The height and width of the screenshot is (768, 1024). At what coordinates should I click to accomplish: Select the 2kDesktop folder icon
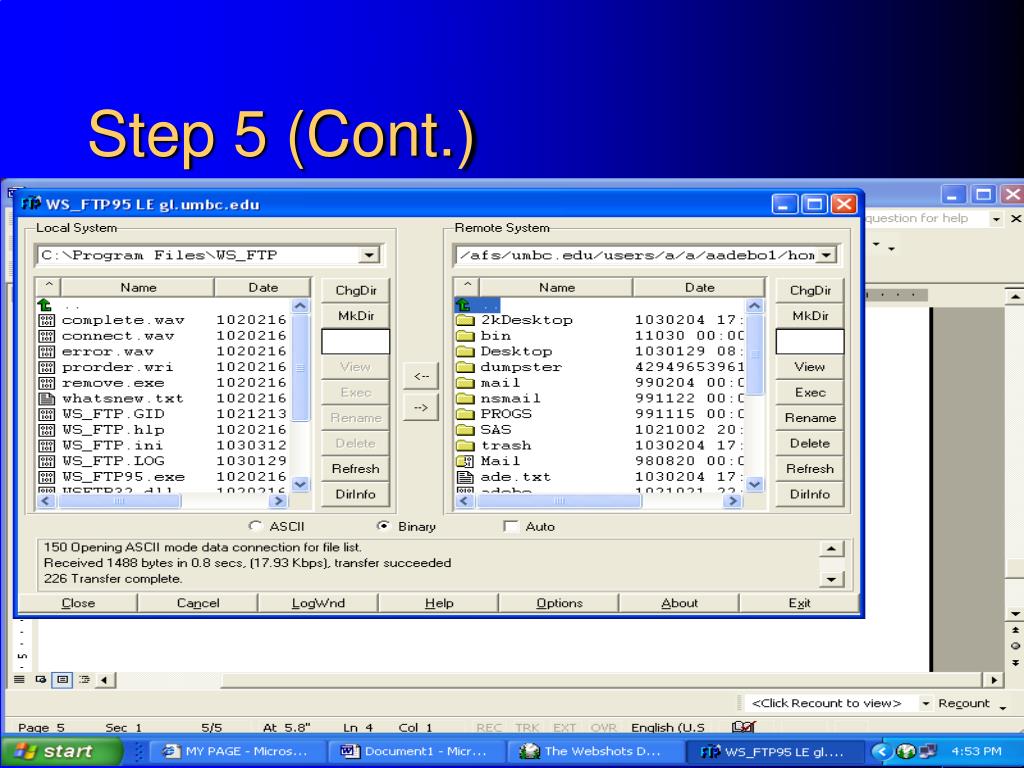click(465, 320)
